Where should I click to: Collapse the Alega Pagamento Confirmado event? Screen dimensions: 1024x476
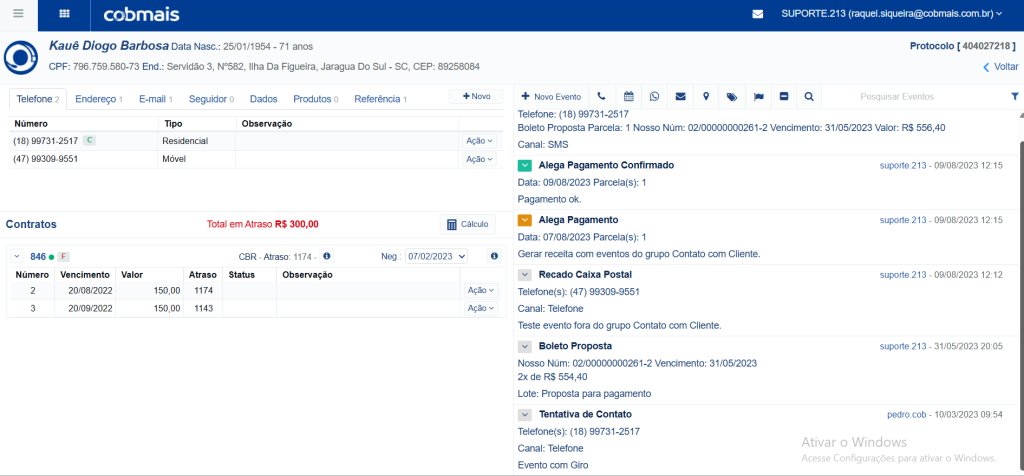(525, 165)
